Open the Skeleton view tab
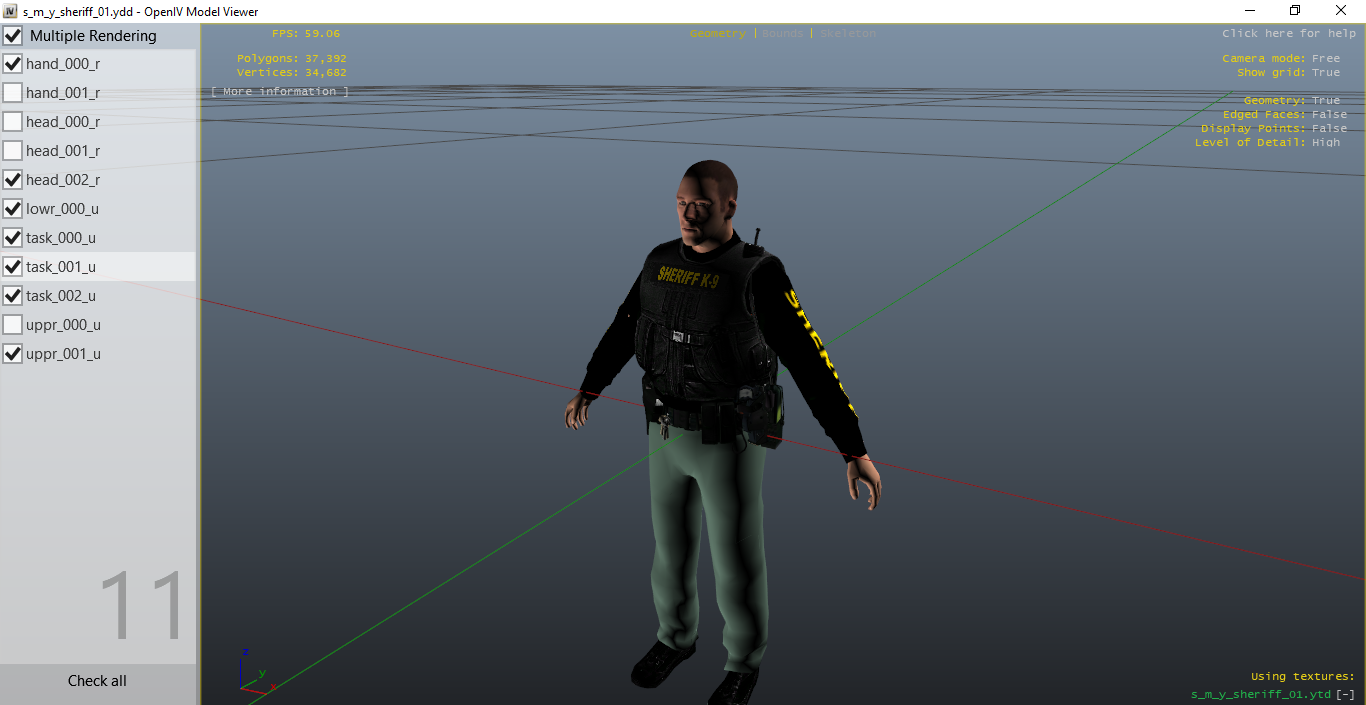The width and height of the screenshot is (1366, 705). point(847,34)
